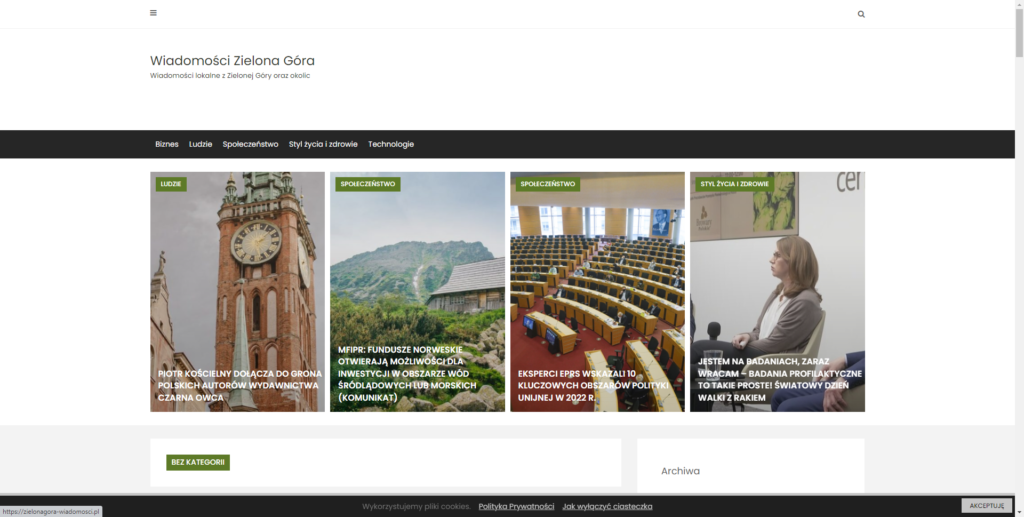The image size is (1024, 517).
Task: Click SPOŁECZEŃSTWO badge on parliament image
Action: coord(547,184)
